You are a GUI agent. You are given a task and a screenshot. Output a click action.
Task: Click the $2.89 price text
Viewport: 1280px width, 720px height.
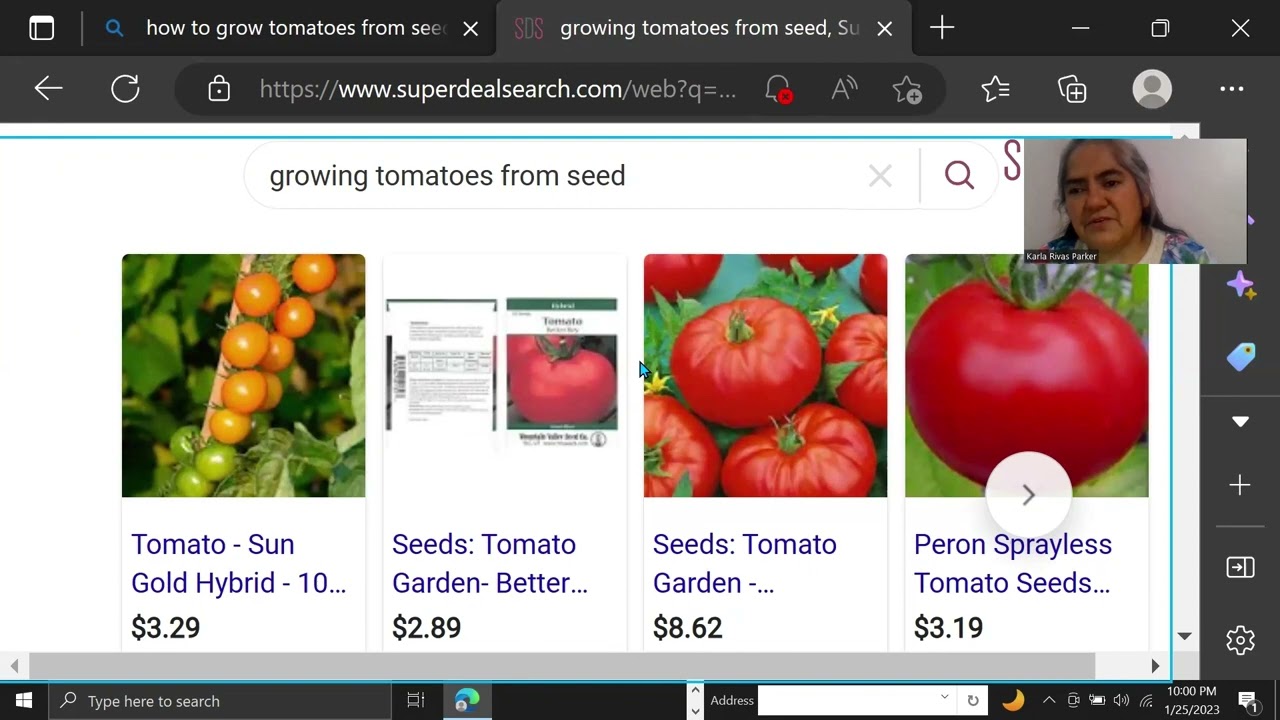click(427, 628)
